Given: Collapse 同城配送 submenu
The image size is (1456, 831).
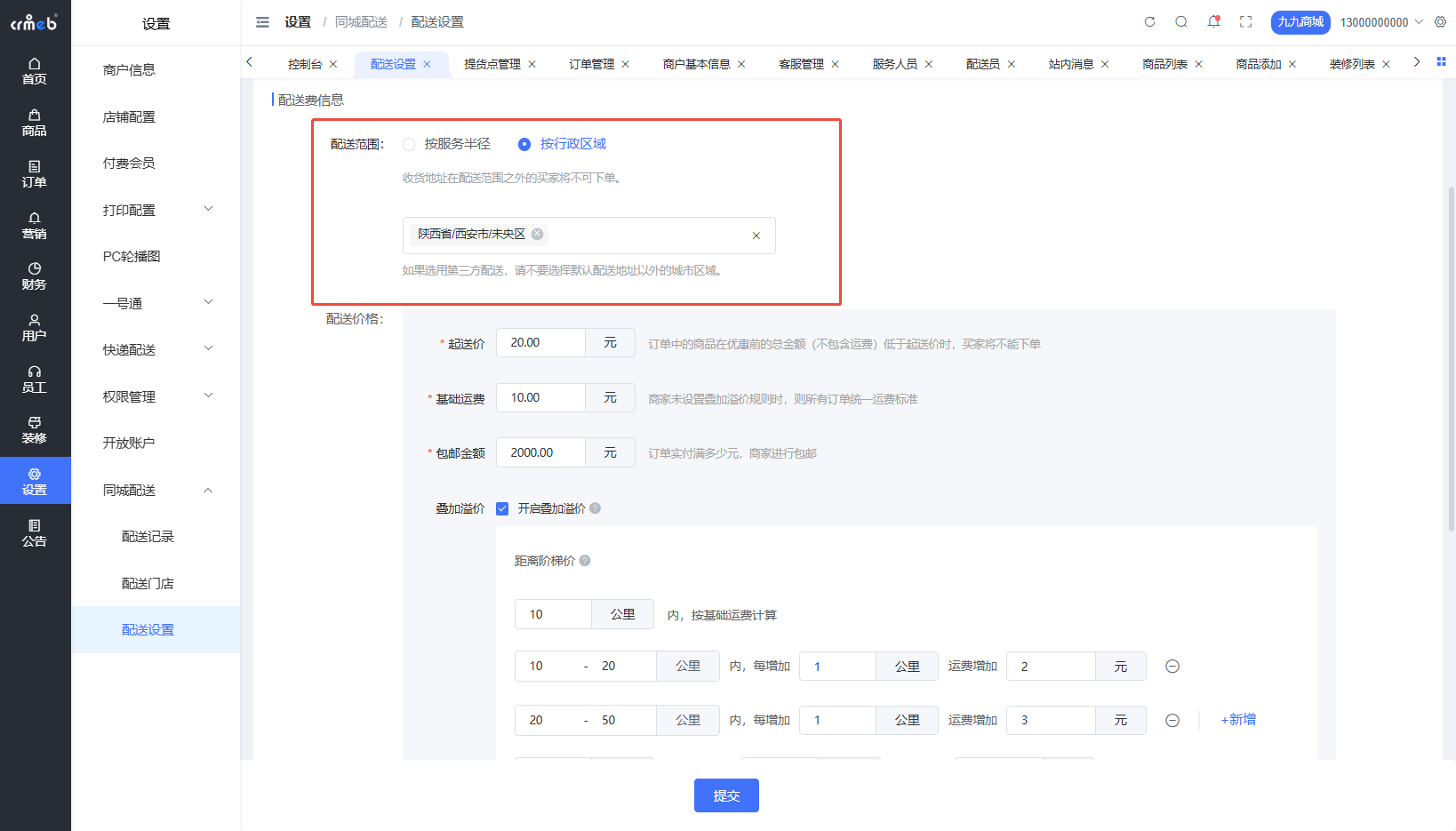Looking at the screenshot, I should click(156, 490).
